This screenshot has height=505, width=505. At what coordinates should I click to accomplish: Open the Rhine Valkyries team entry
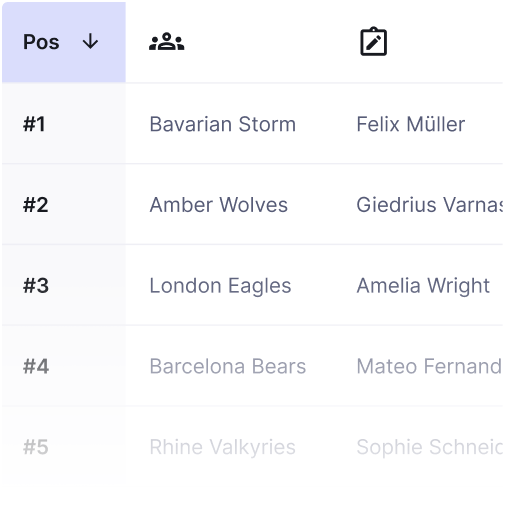(x=222, y=447)
